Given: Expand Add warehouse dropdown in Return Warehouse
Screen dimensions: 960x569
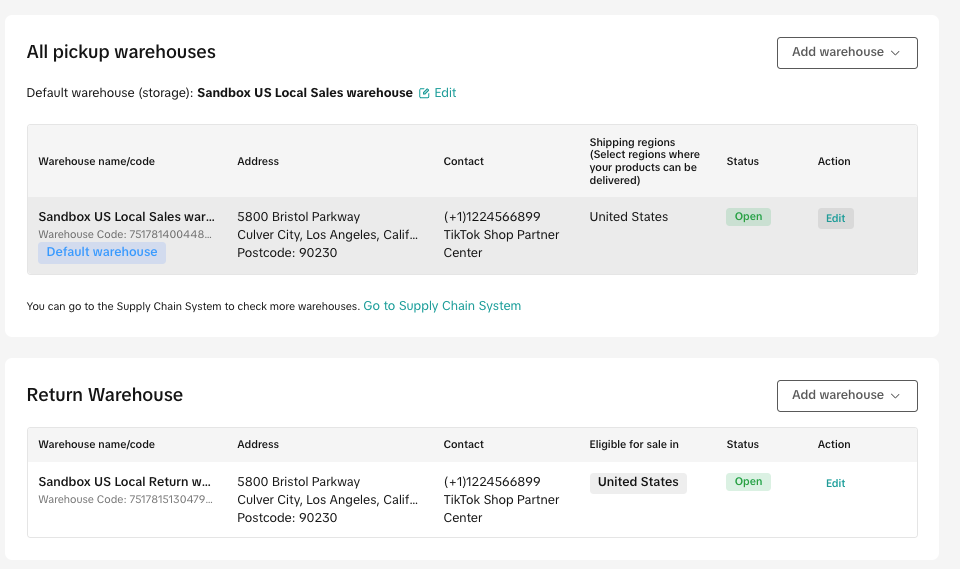Looking at the screenshot, I should coord(847,396).
